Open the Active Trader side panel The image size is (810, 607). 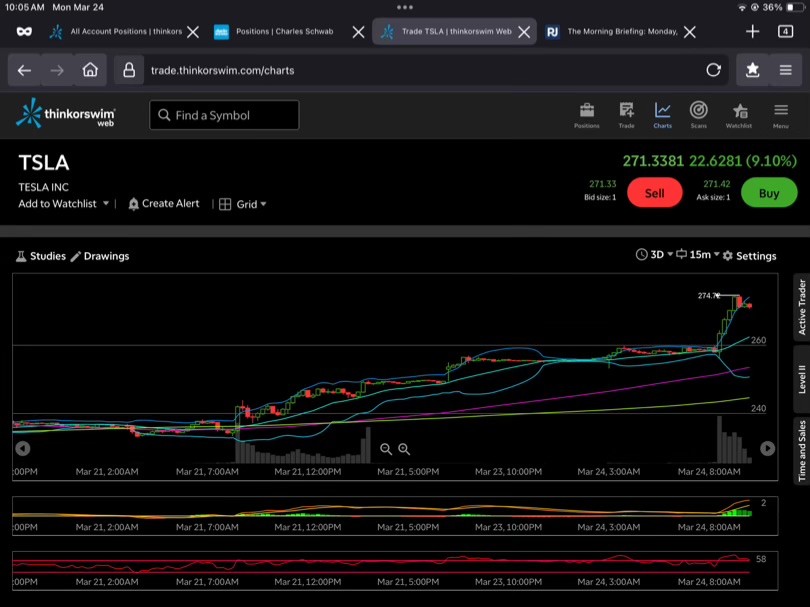802,307
